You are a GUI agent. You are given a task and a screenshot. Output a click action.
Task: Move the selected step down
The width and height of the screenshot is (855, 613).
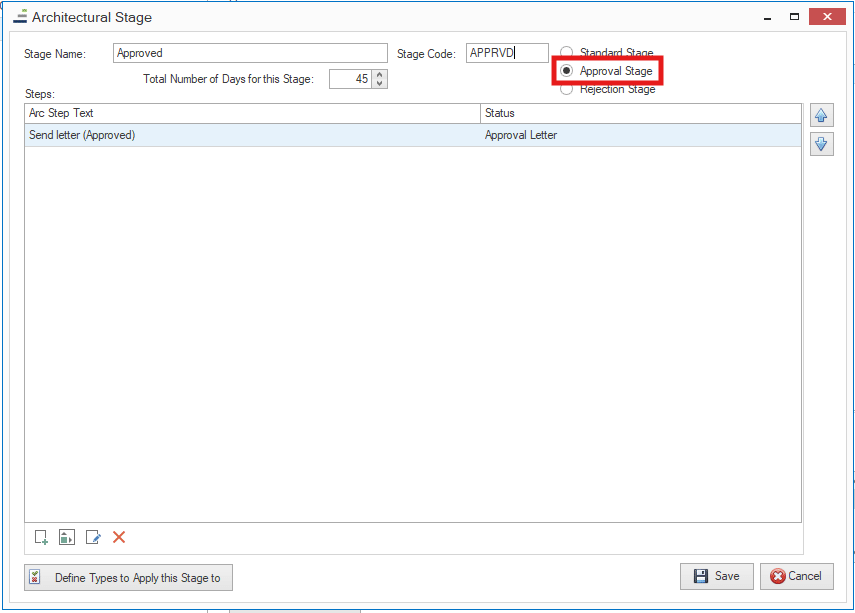point(821,145)
